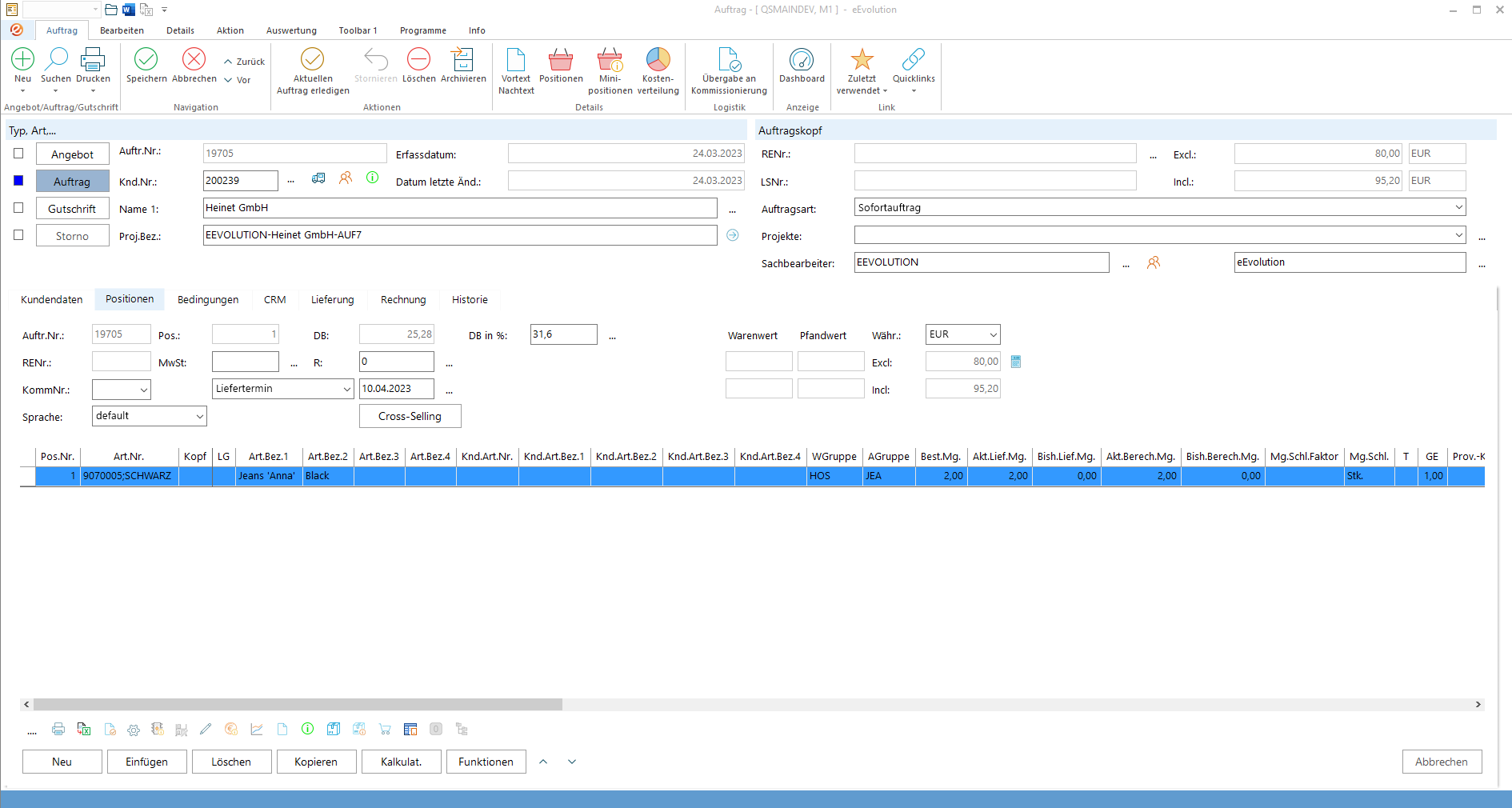Click Übergabe an Kommissionierung icon
Screen dimensions: 1512x808
(x=729, y=59)
